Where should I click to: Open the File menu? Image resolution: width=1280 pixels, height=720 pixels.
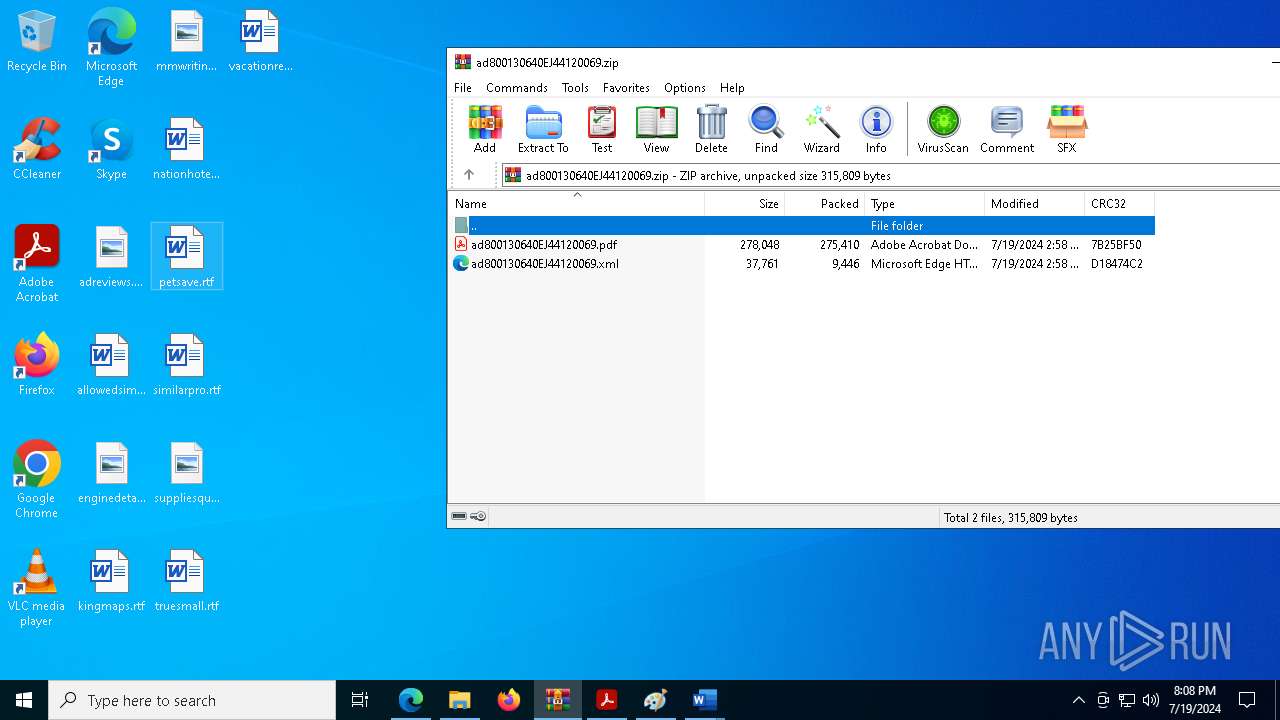tap(463, 88)
